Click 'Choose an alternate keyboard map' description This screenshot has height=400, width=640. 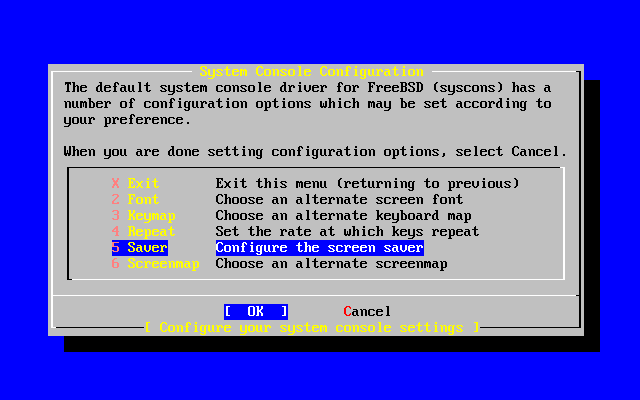(x=343, y=216)
